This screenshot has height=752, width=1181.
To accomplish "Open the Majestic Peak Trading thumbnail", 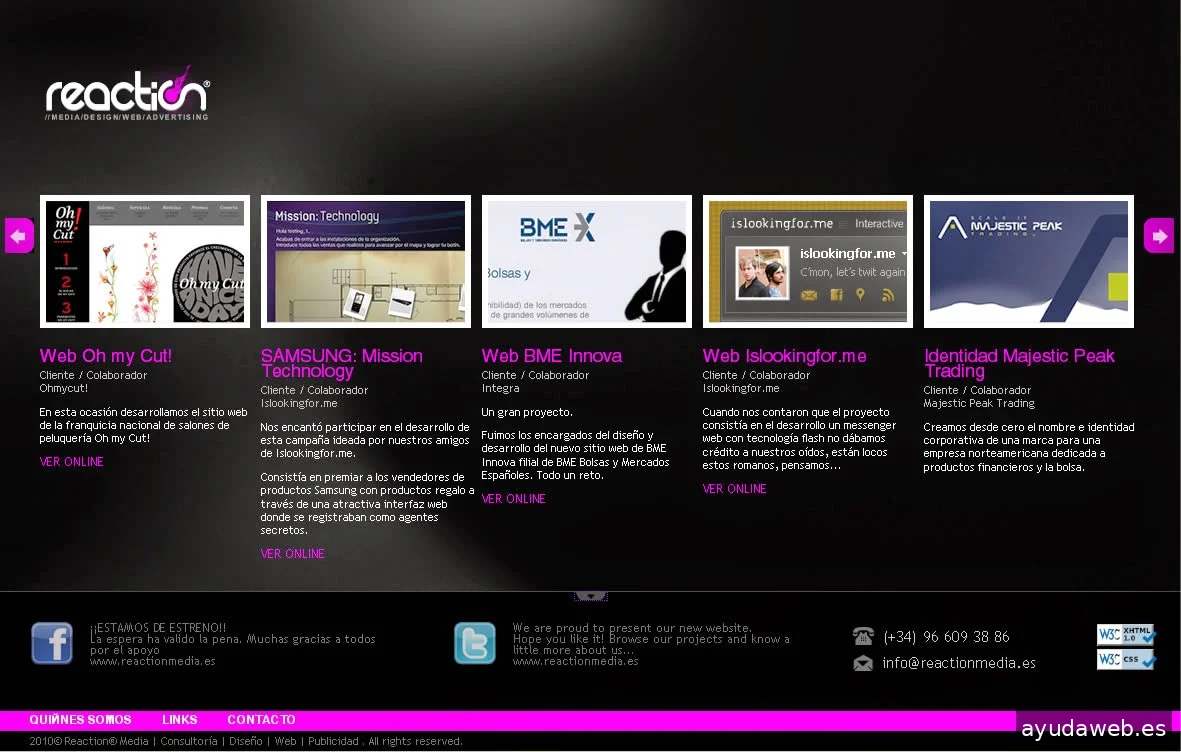I will point(1028,261).
